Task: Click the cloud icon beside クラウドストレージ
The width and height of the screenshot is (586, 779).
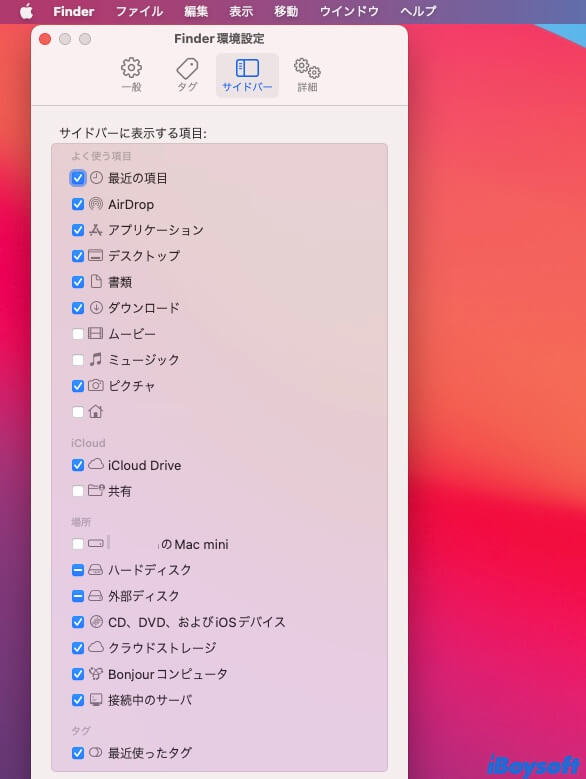Action: pos(96,647)
